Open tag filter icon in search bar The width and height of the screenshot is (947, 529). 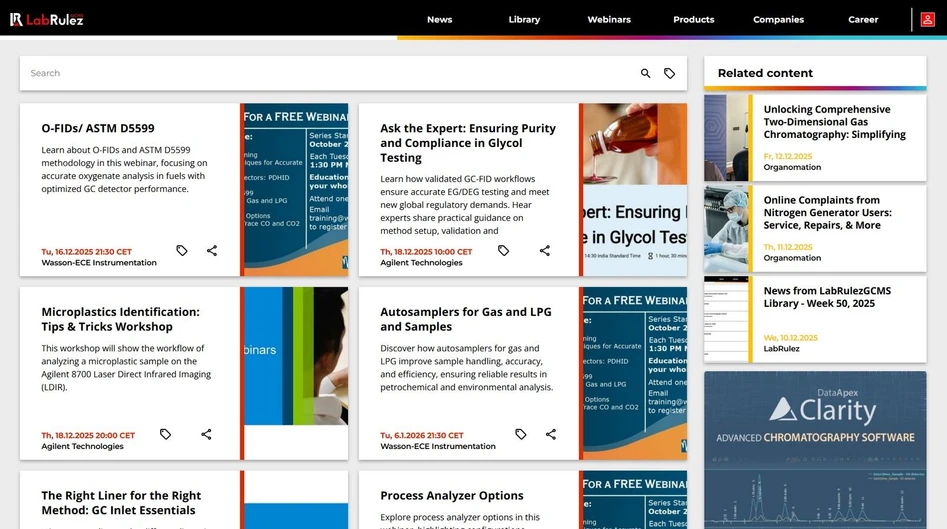pyautogui.click(x=669, y=73)
